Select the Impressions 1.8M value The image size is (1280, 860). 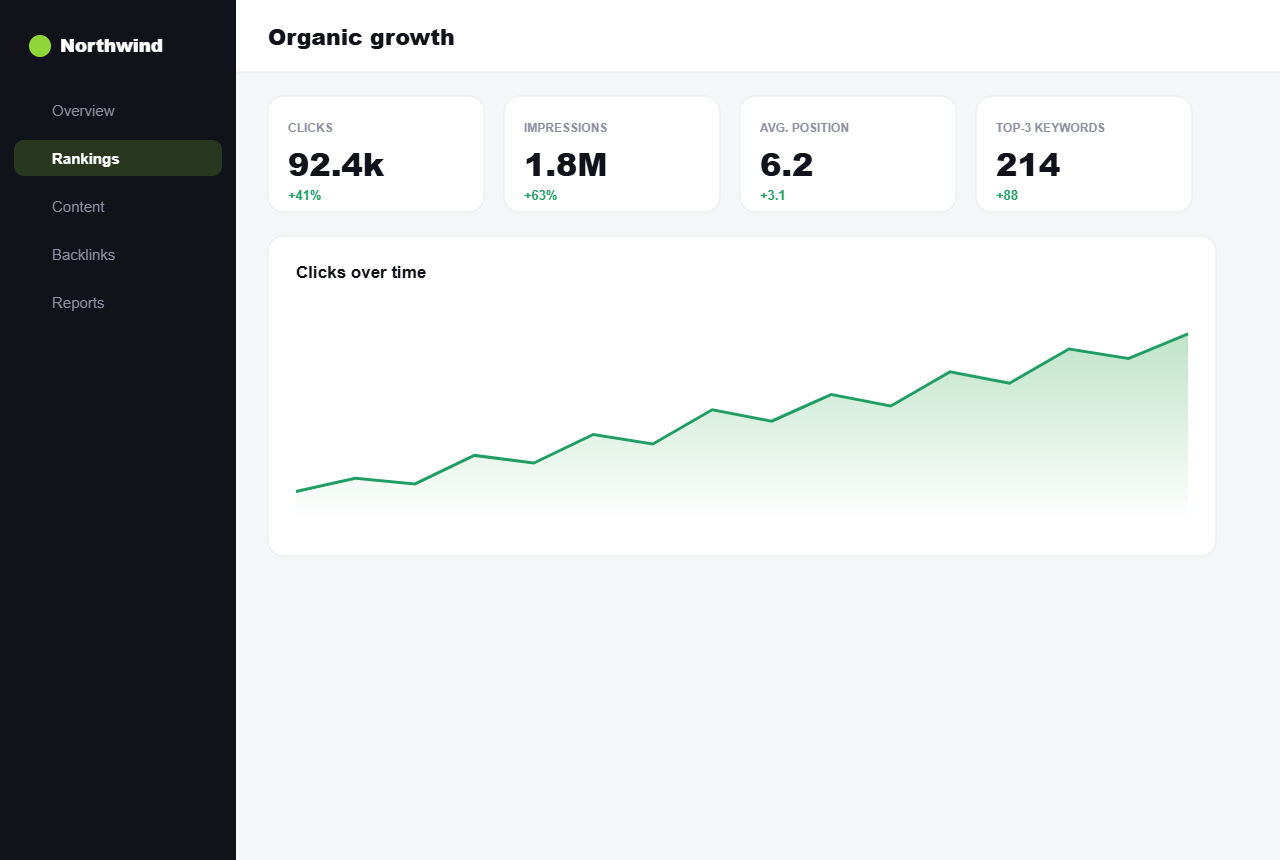pos(566,164)
